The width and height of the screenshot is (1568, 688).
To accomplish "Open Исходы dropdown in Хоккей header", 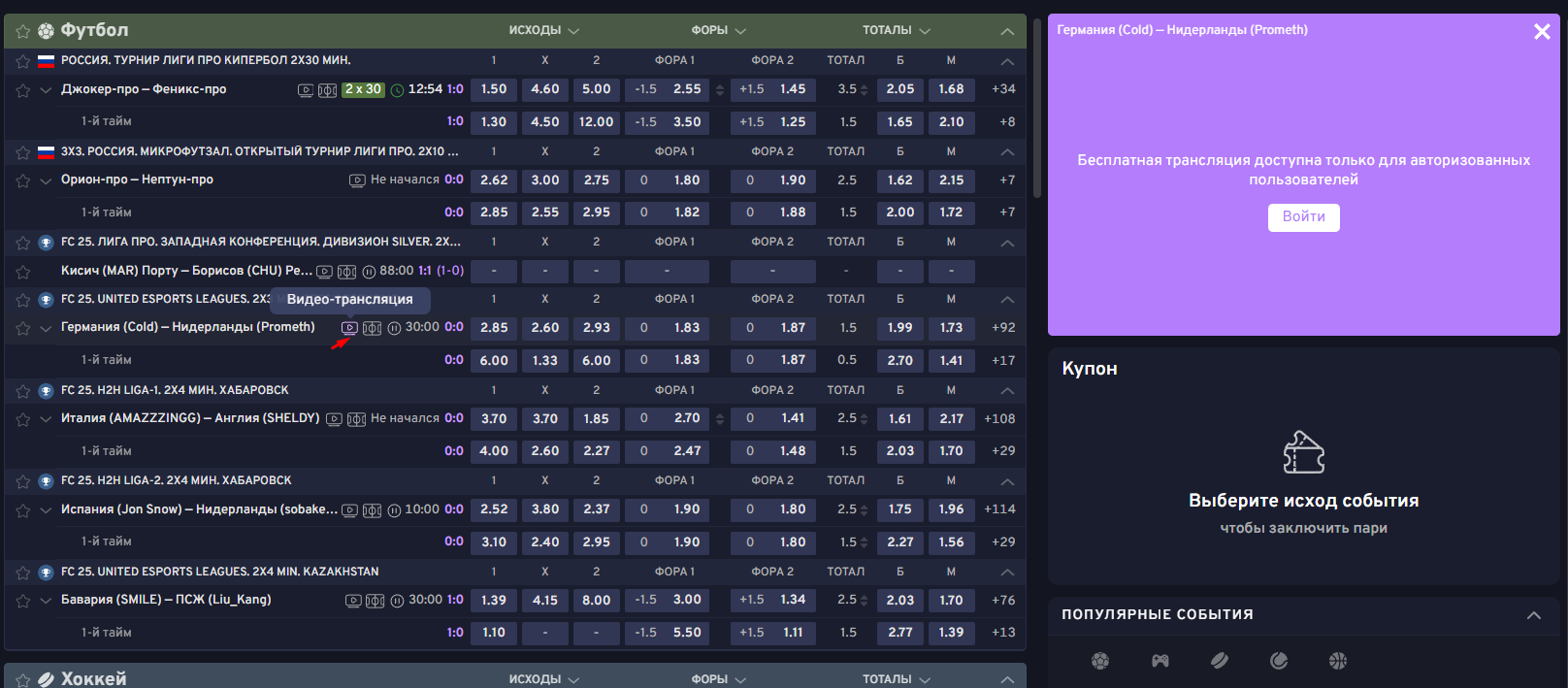I will [x=544, y=679].
